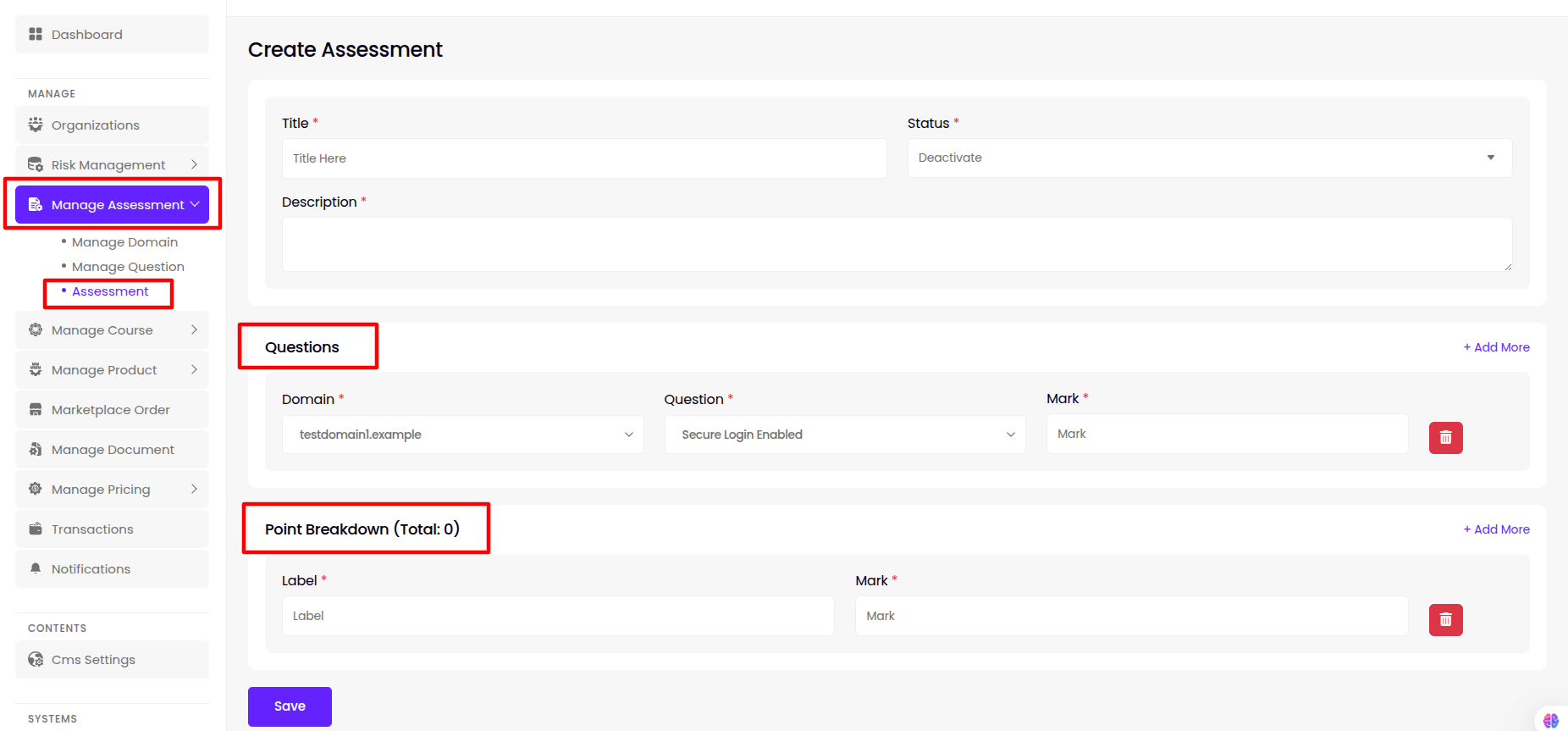
Task: Click the Cms Settings globe icon
Action: (36, 659)
